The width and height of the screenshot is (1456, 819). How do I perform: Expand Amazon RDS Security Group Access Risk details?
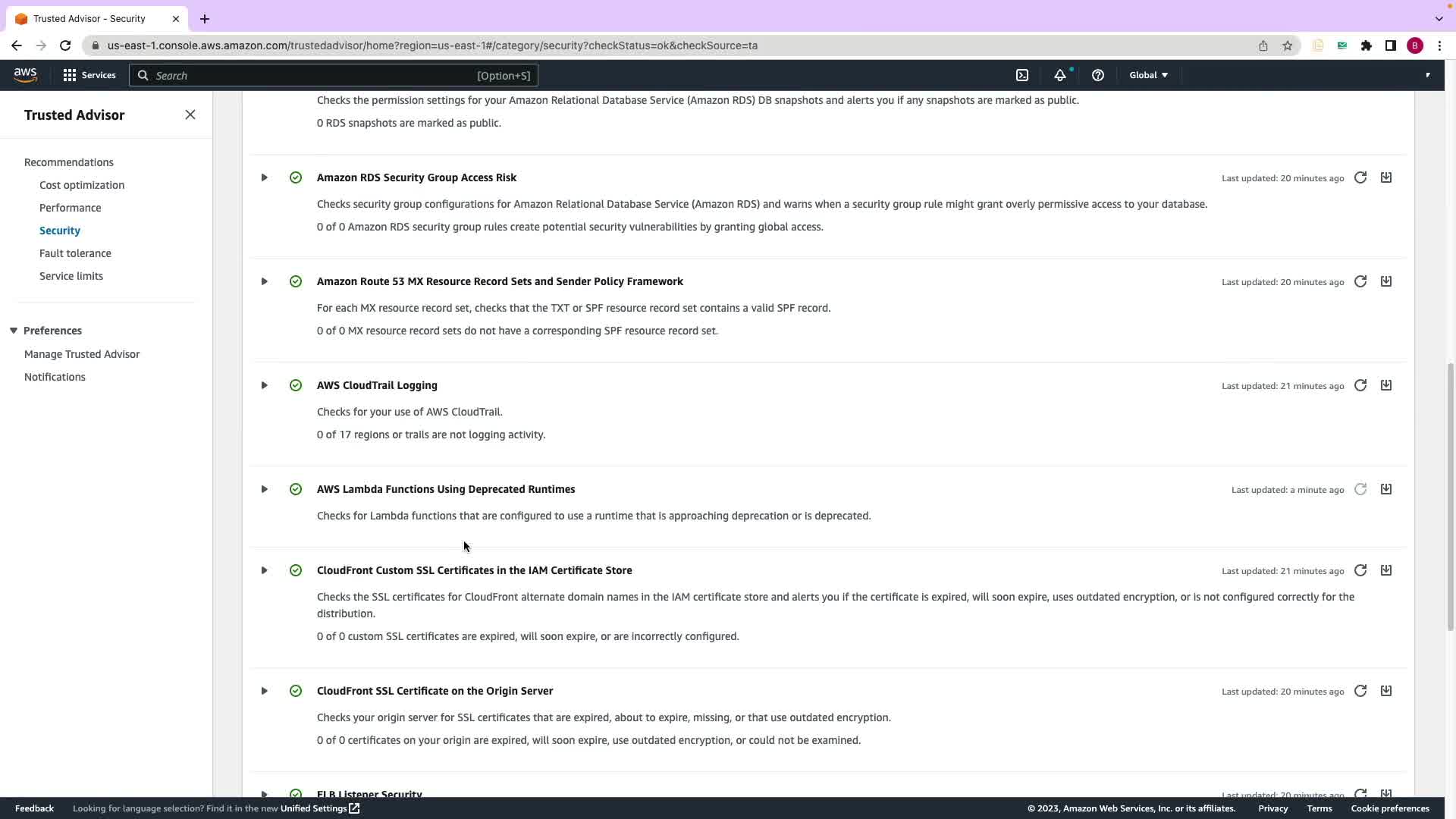pyautogui.click(x=264, y=177)
